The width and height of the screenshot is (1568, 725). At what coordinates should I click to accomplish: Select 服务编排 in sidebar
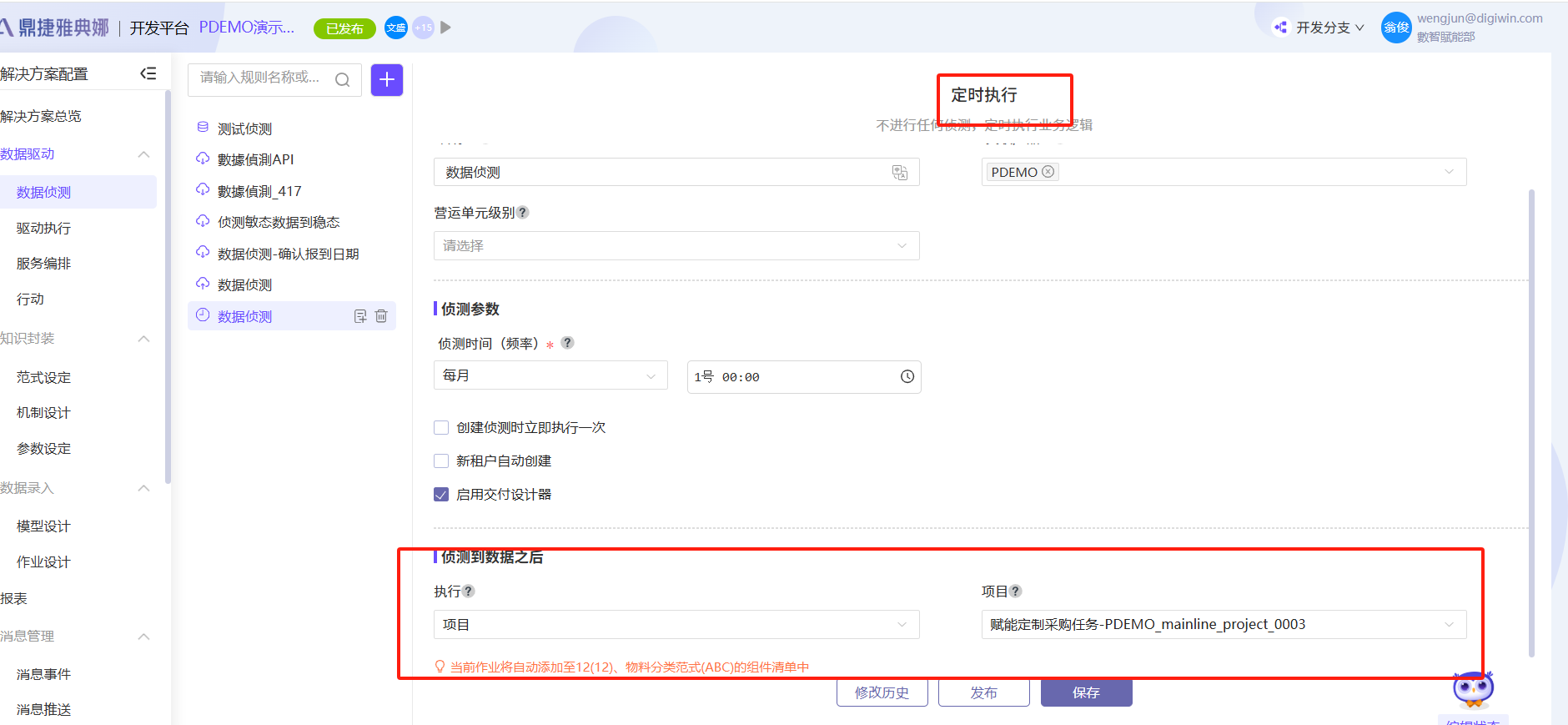pyautogui.click(x=43, y=263)
